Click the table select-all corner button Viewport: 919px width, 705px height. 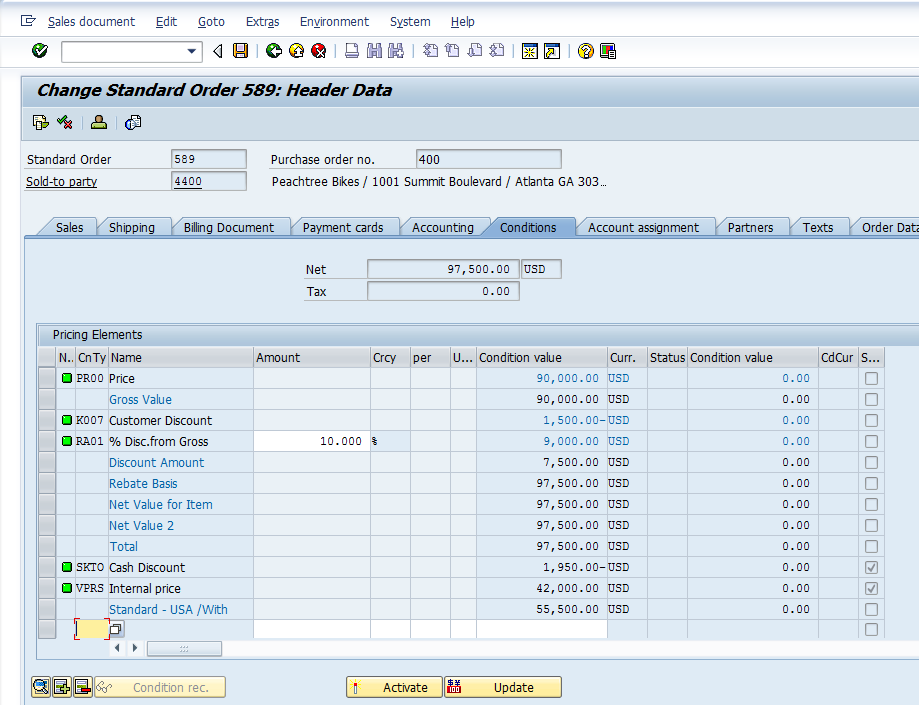(47, 357)
